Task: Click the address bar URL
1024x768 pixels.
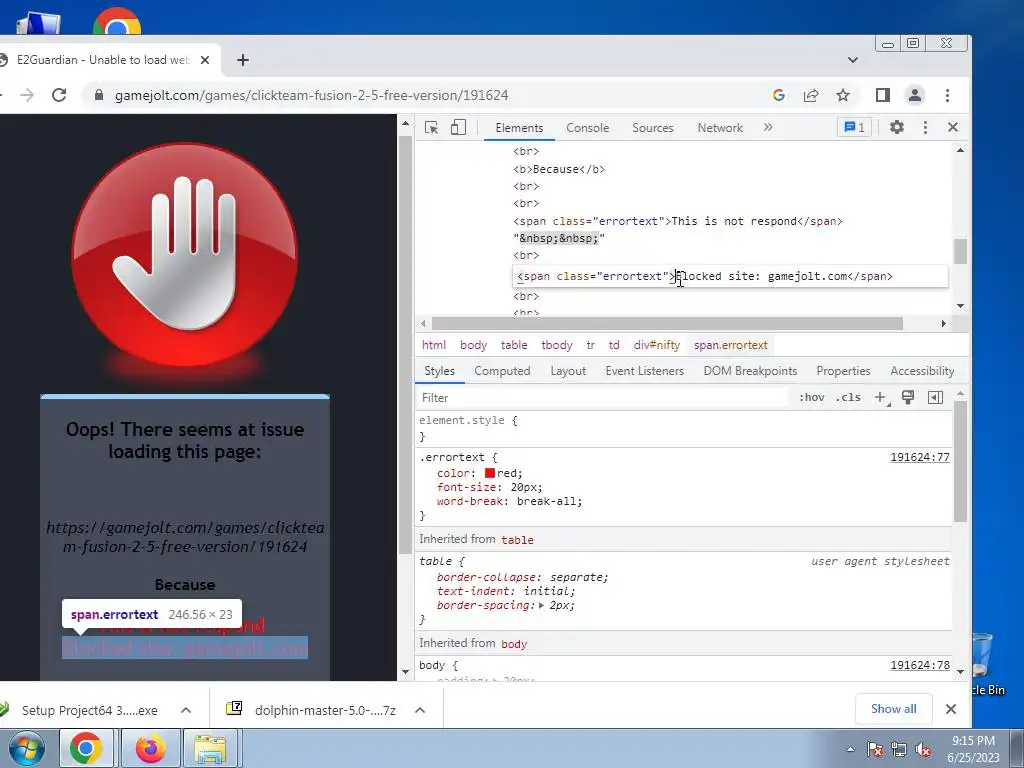Action: point(312,95)
